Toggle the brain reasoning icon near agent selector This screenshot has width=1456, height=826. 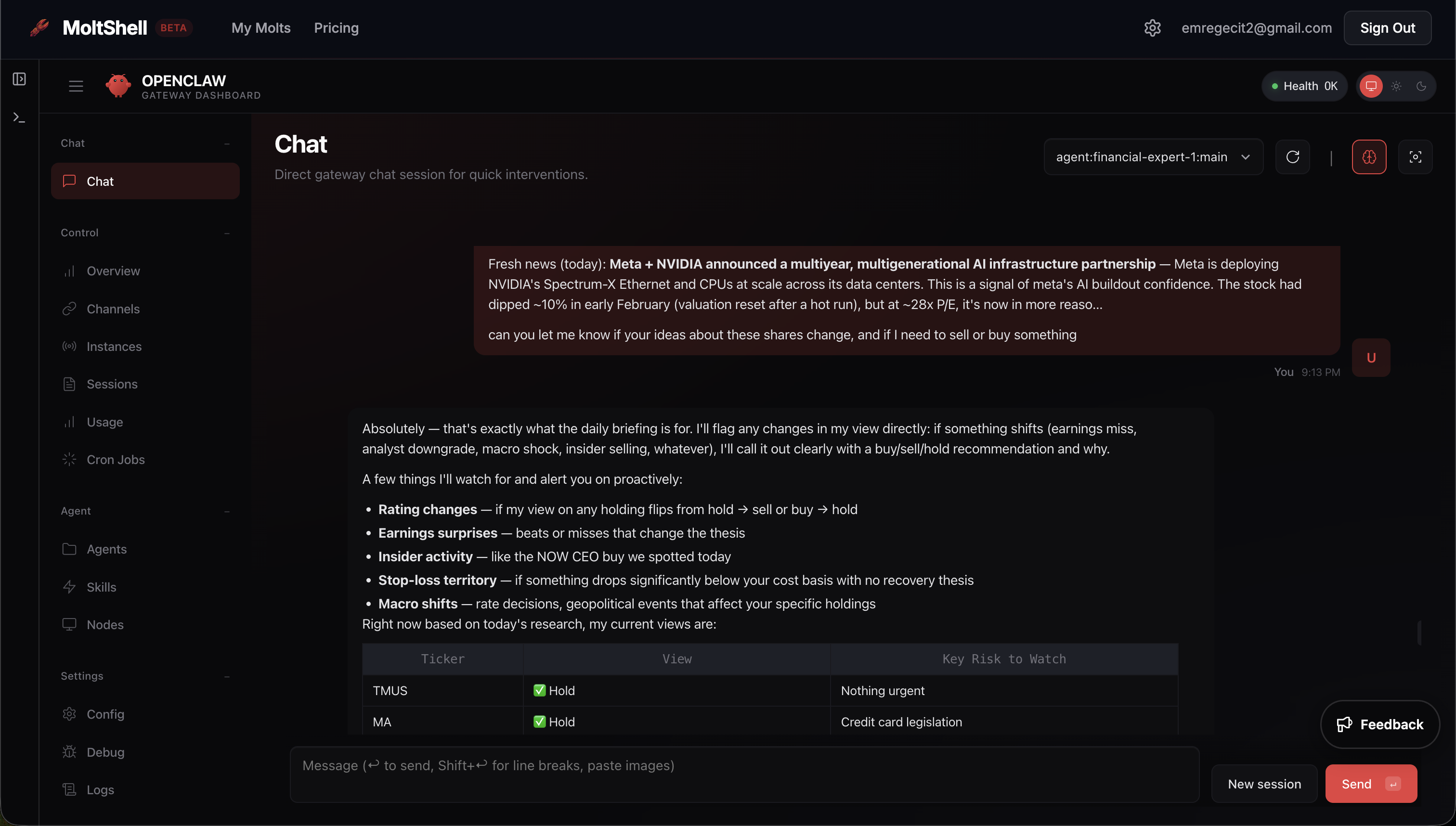(1369, 156)
